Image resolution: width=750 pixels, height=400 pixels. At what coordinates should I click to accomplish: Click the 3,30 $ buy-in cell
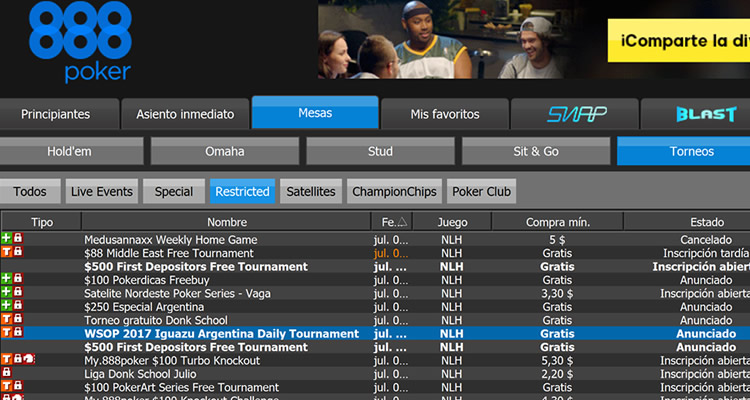557,293
